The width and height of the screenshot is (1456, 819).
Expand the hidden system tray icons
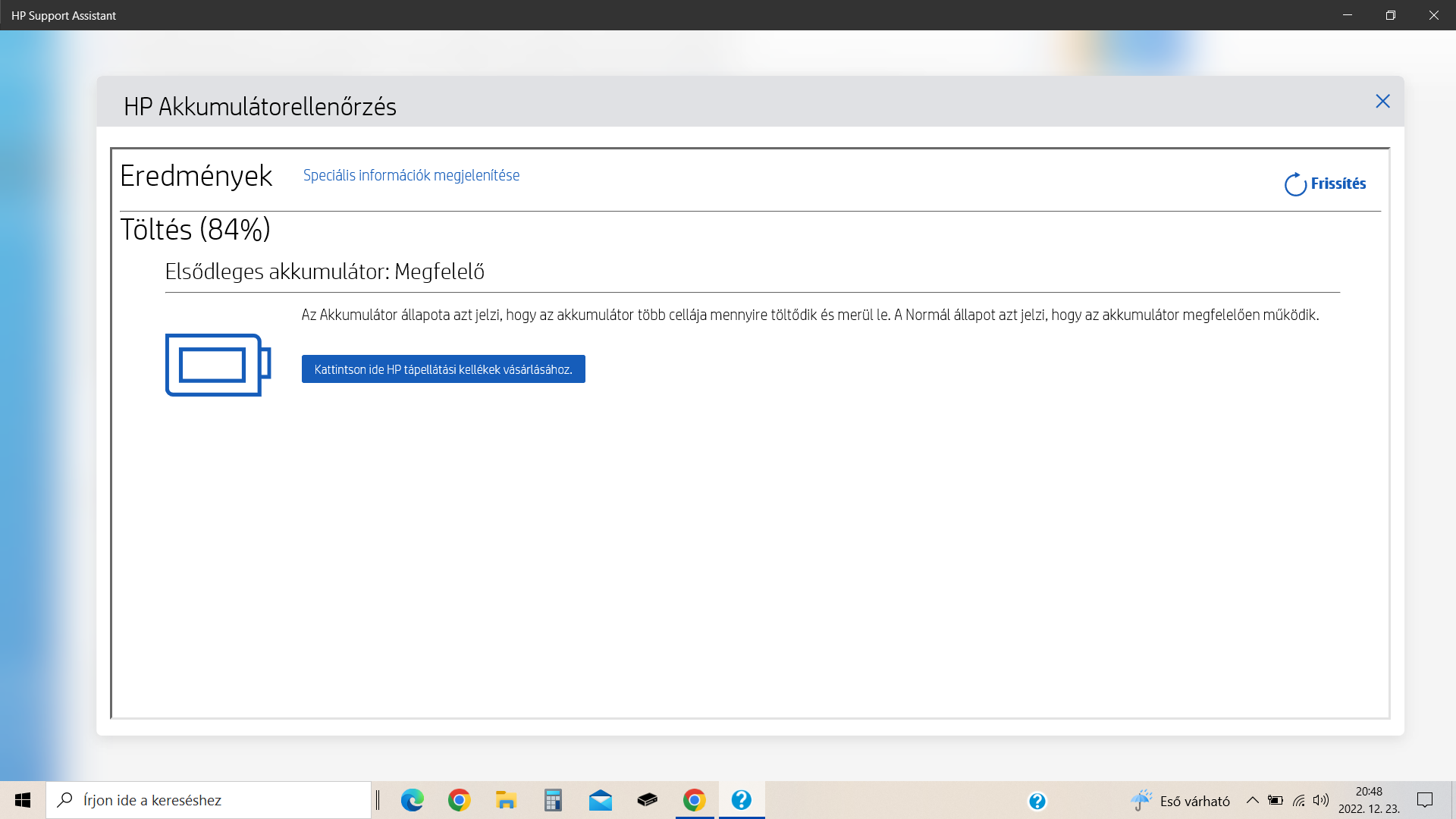tap(1253, 800)
